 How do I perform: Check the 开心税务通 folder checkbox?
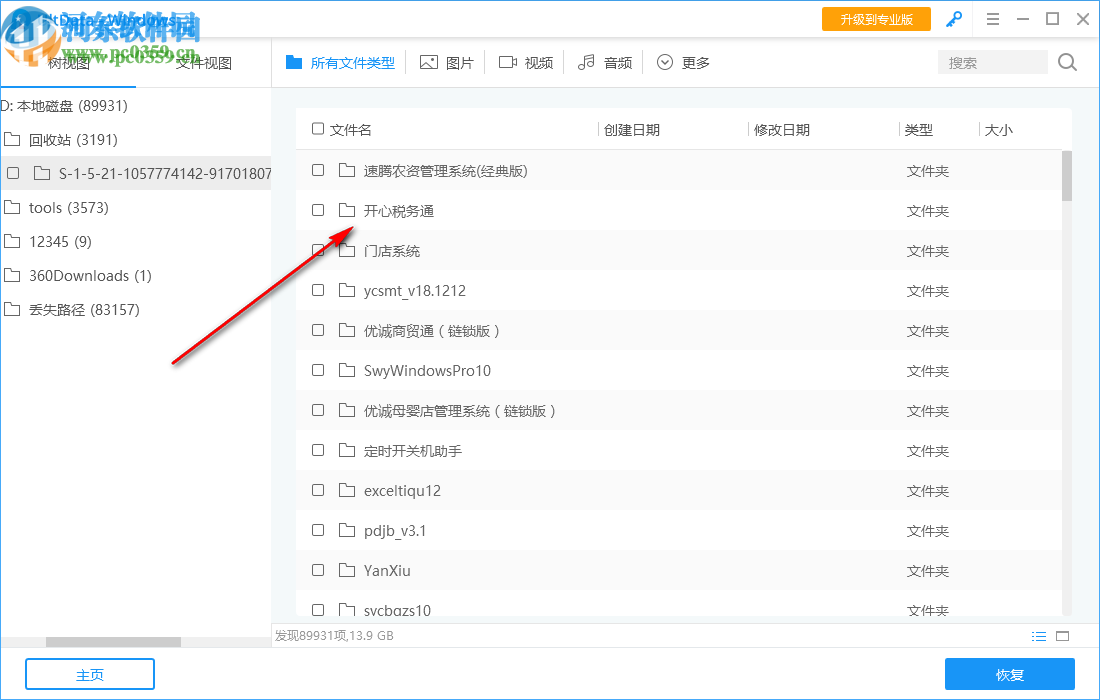coord(318,210)
